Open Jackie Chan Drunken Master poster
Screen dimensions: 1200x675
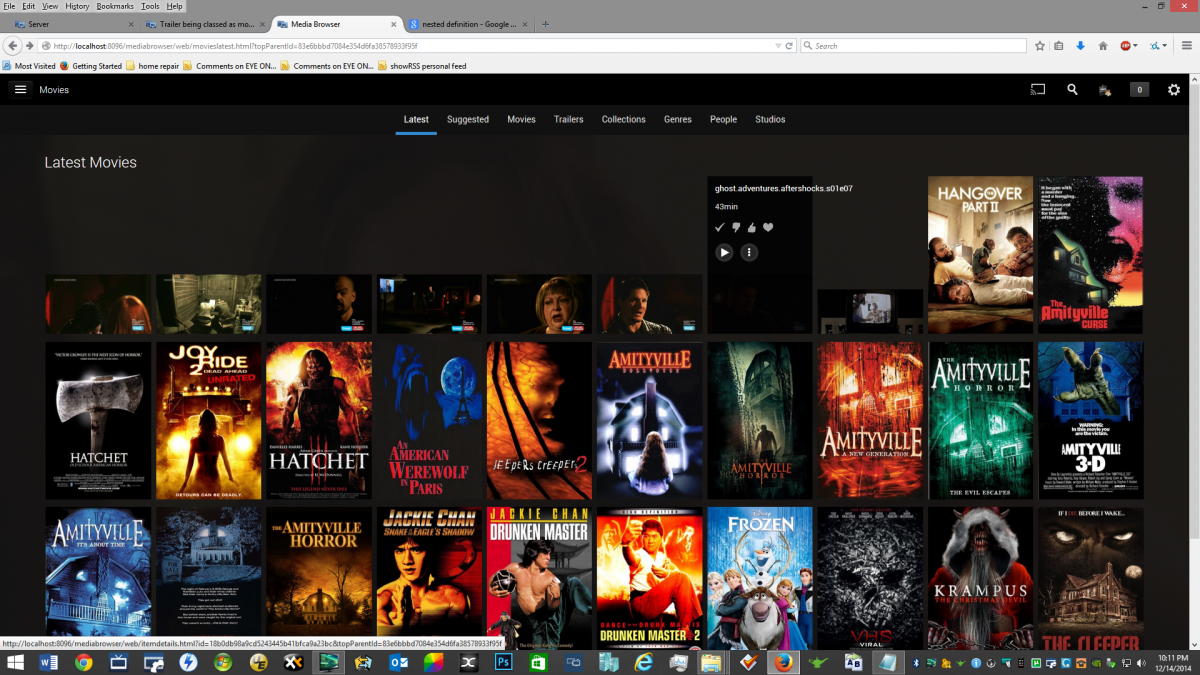pos(539,578)
